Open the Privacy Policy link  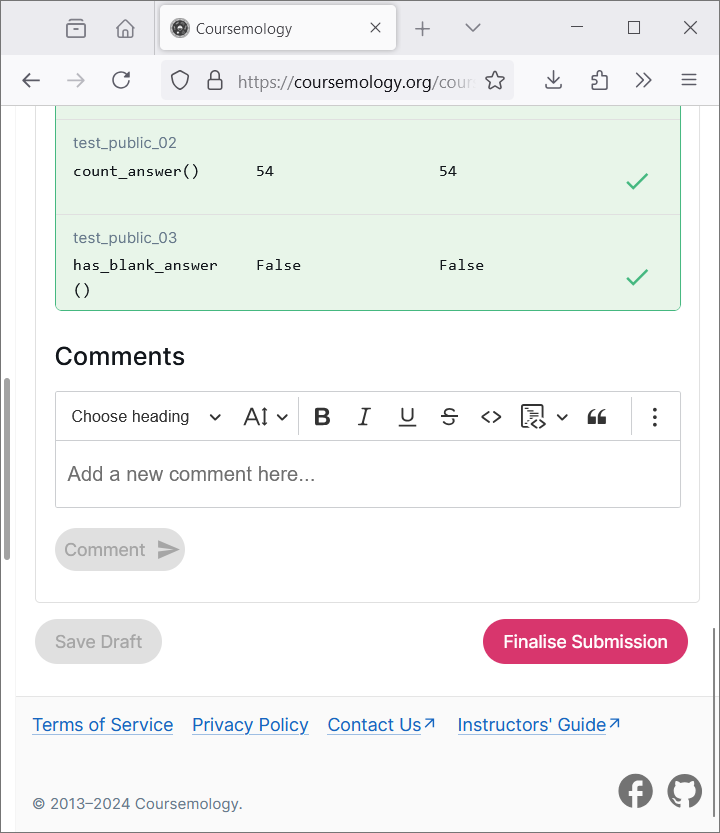250,725
